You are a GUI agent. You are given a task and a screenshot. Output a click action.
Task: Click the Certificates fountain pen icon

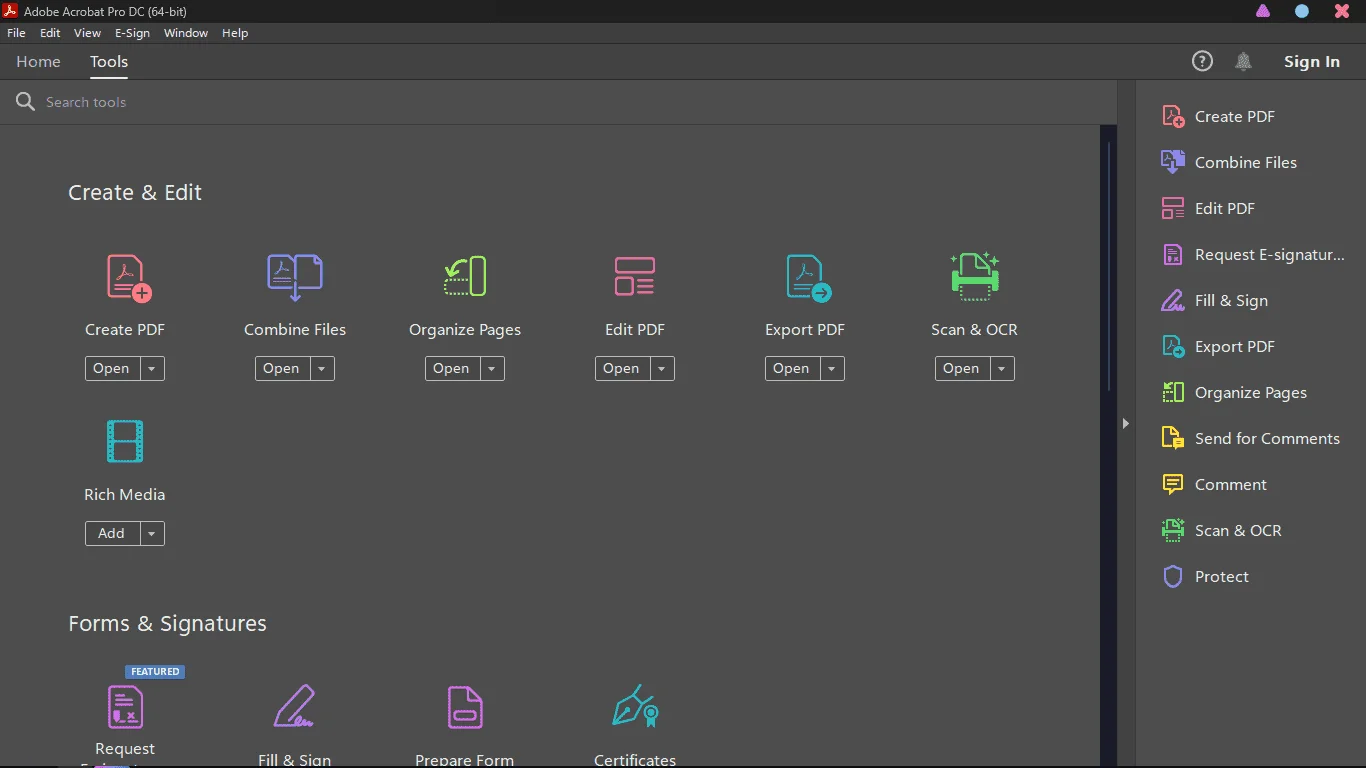click(x=635, y=706)
